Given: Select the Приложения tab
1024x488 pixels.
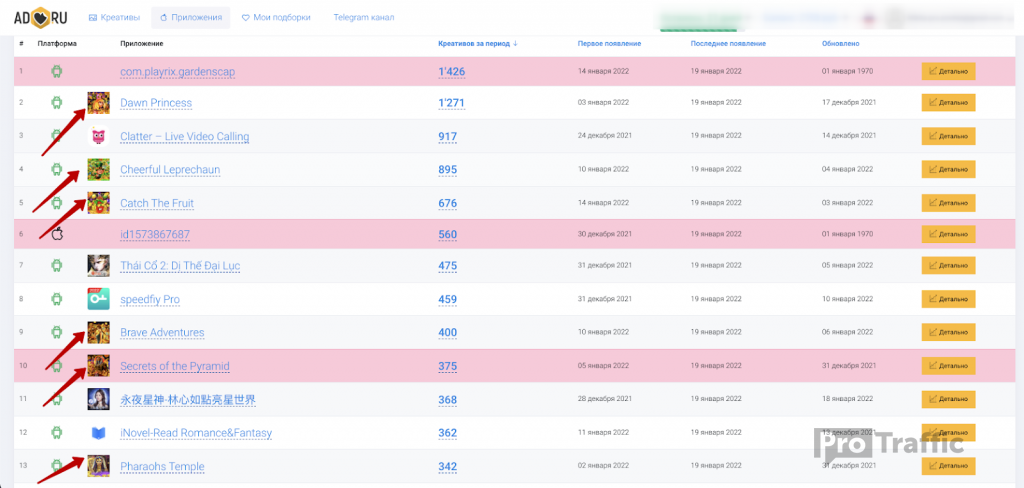Looking at the screenshot, I should (x=190, y=17).
